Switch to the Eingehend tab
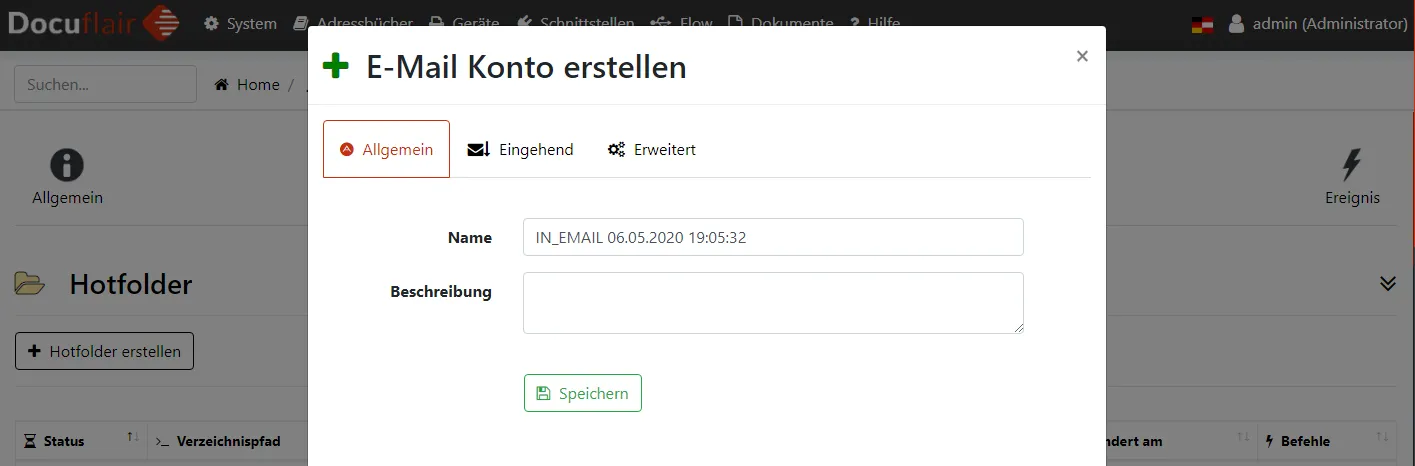 (x=521, y=150)
